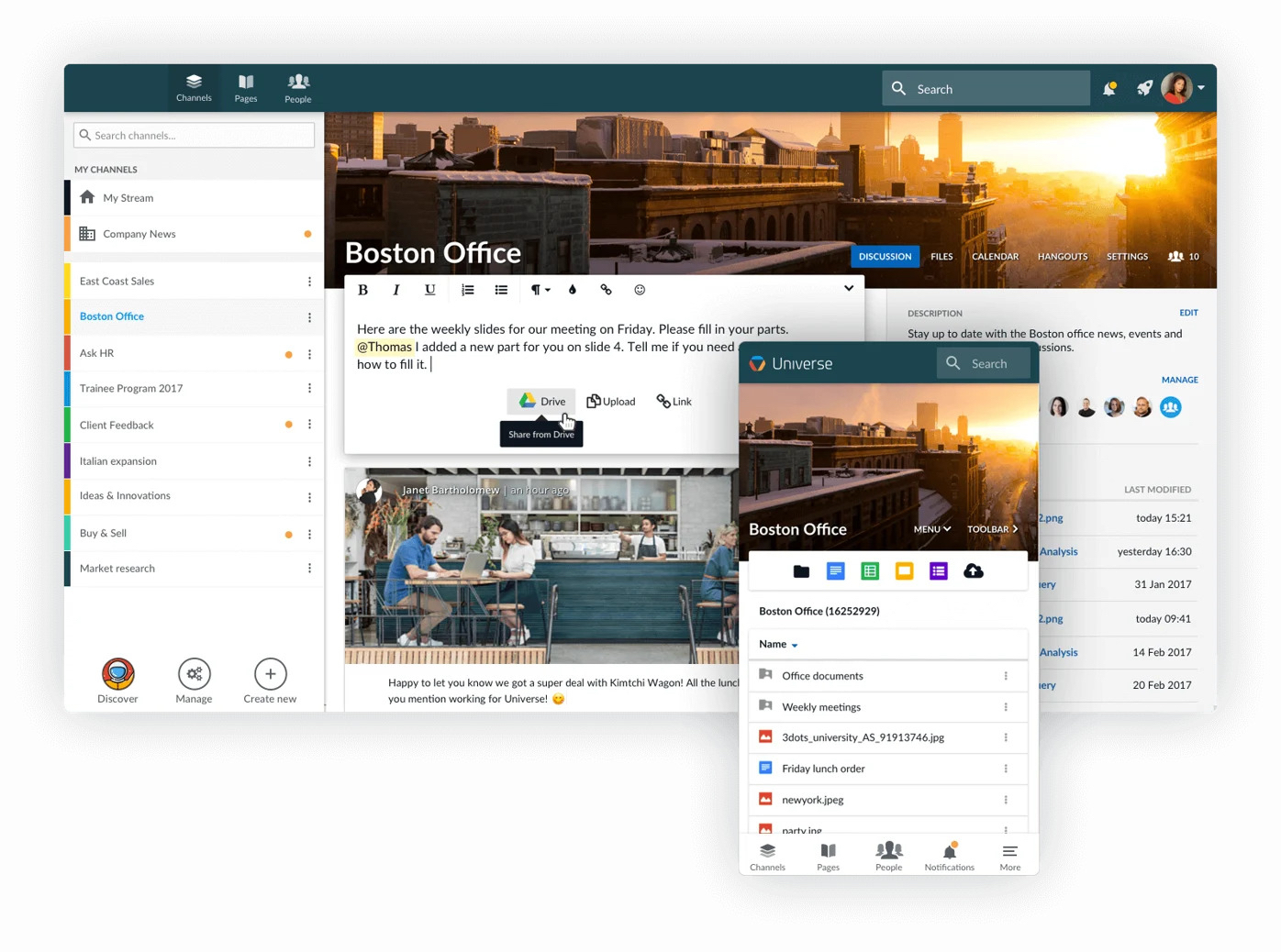1281x952 pixels.
Task: Create a new folder in the mobile panel
Action: coord(801,571)
